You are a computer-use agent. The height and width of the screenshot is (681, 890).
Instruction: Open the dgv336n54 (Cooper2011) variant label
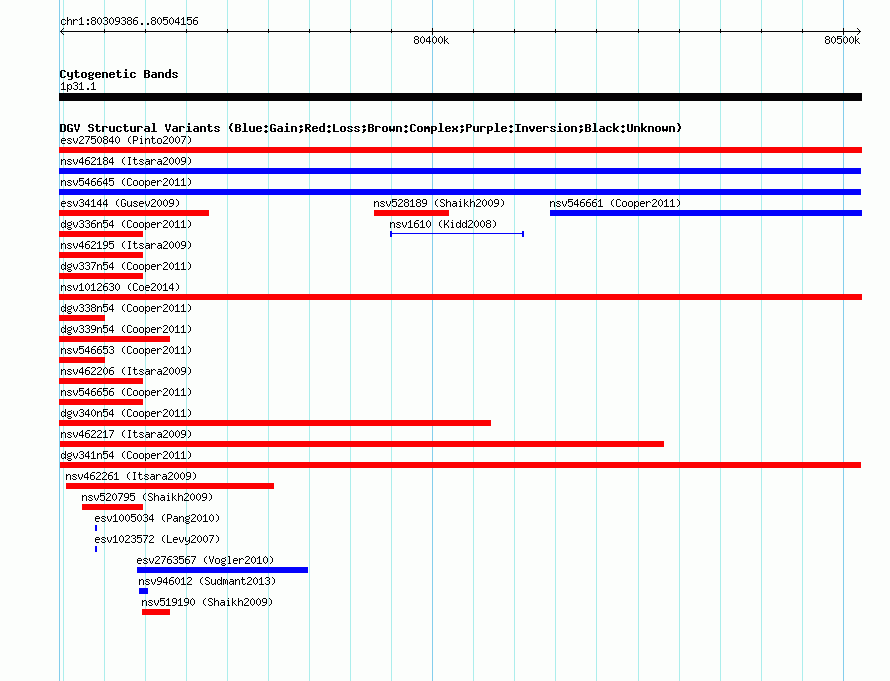pyautogui.click(x=126, y=224)
